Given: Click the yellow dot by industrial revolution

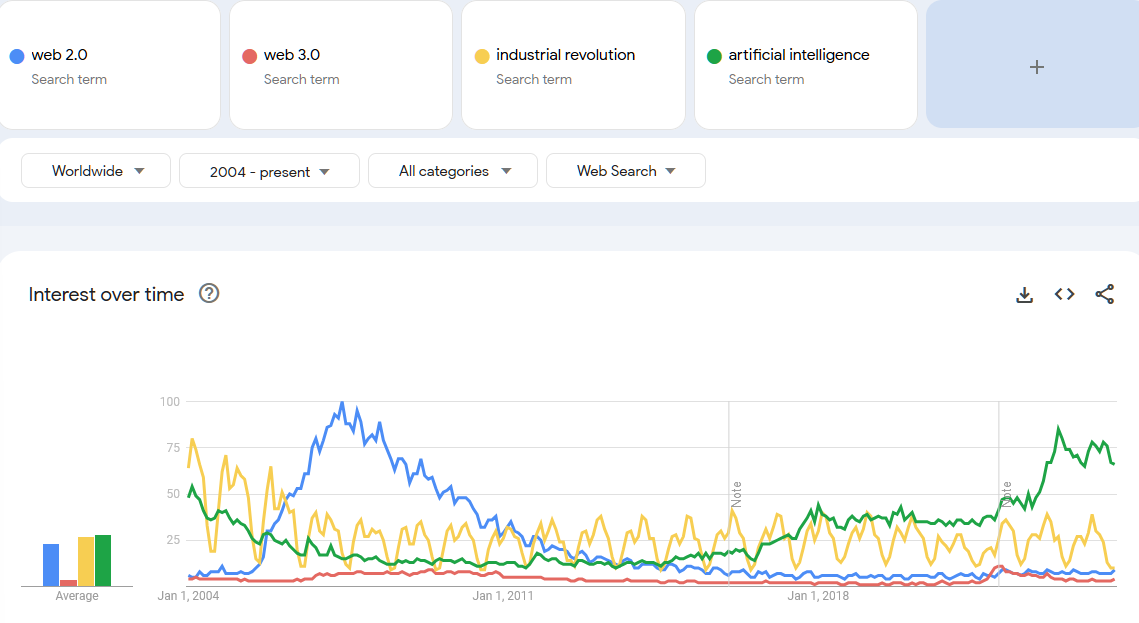Looking at the screenshot, I should click(481, 56).
